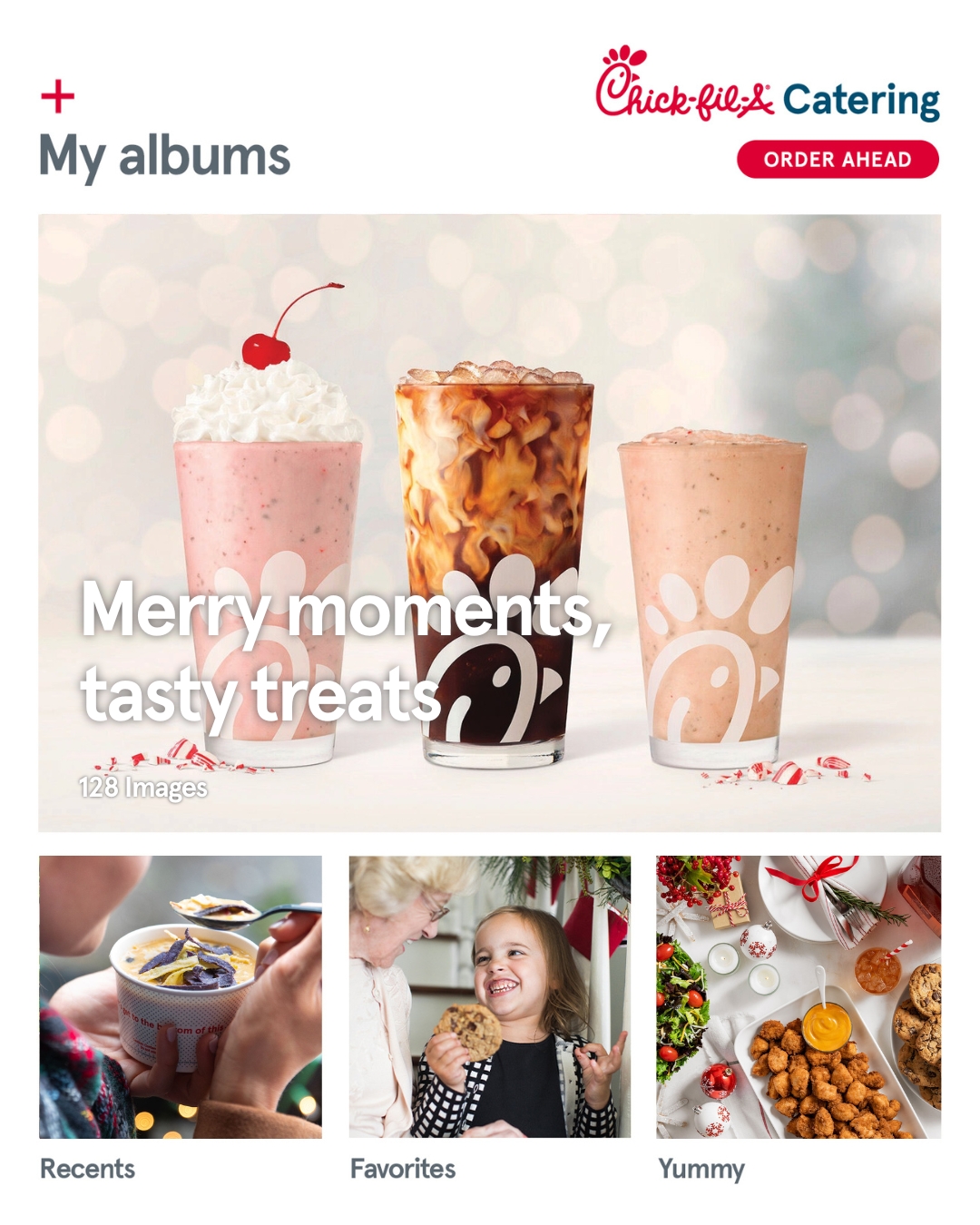Click the 128 Images count label
The height and width of the screenshot is (1225, 980).
(143, 787)
